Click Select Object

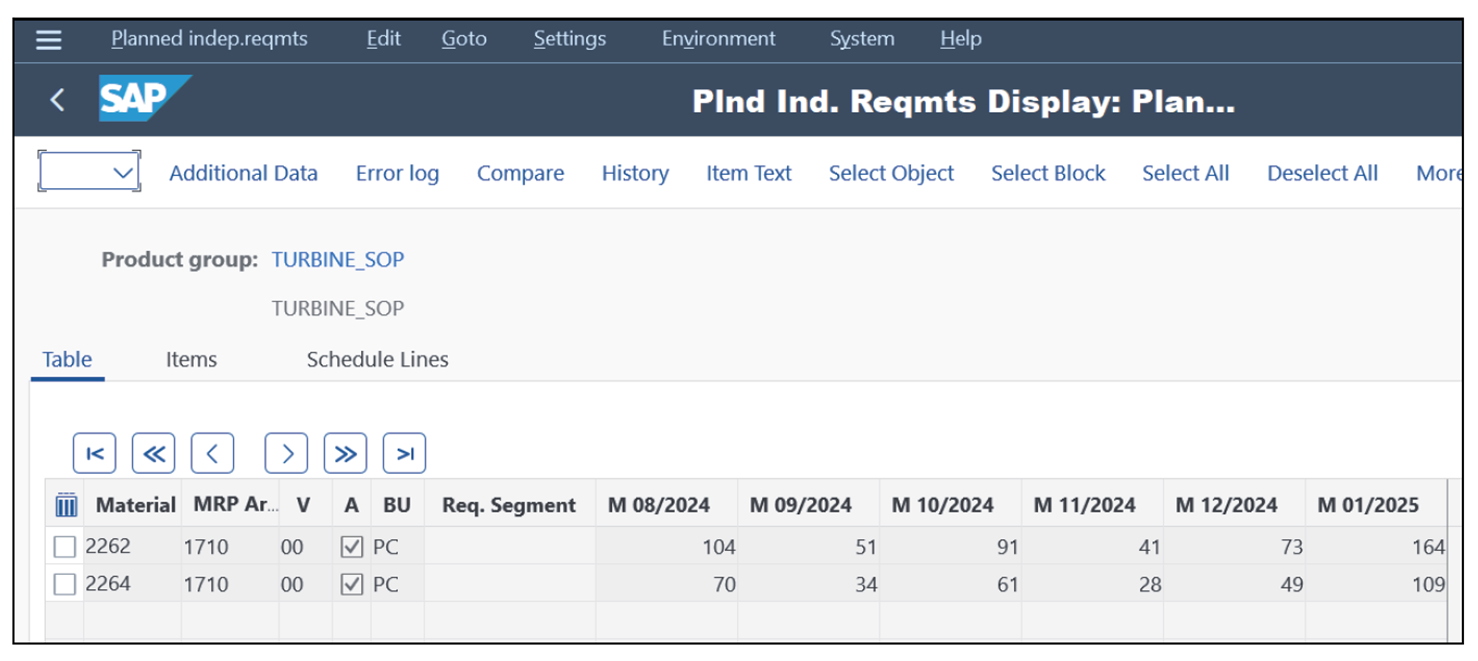coord(891,173)
